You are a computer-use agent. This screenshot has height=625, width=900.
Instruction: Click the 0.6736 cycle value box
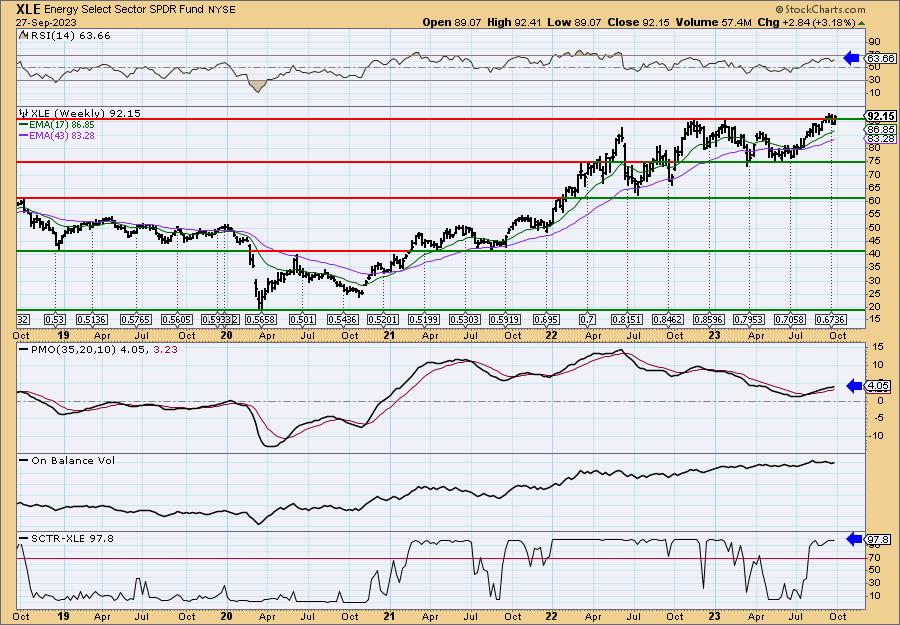point(831,319)
